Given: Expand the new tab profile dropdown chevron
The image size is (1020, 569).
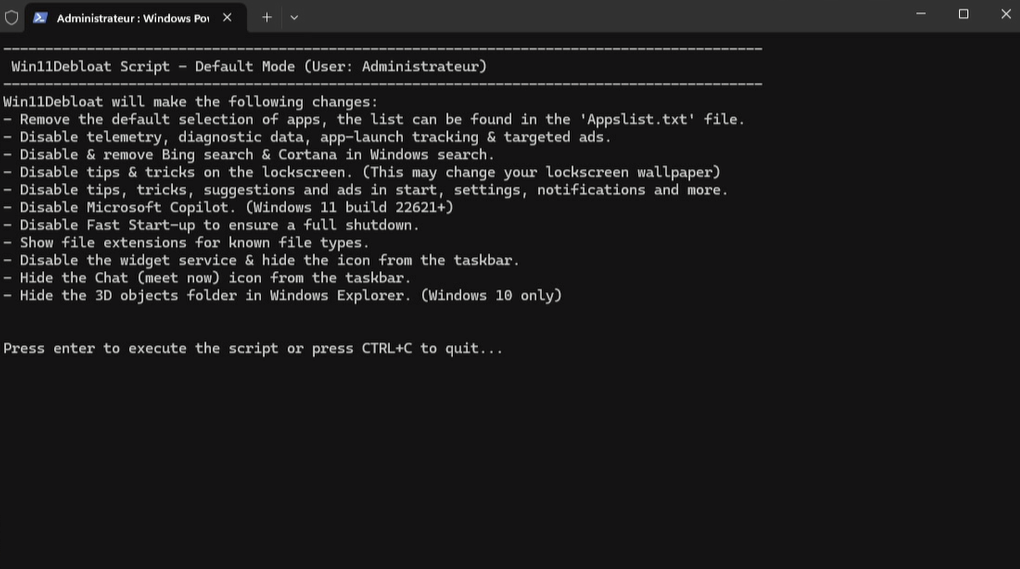Looking at the screenshot, I should (294, 18).
